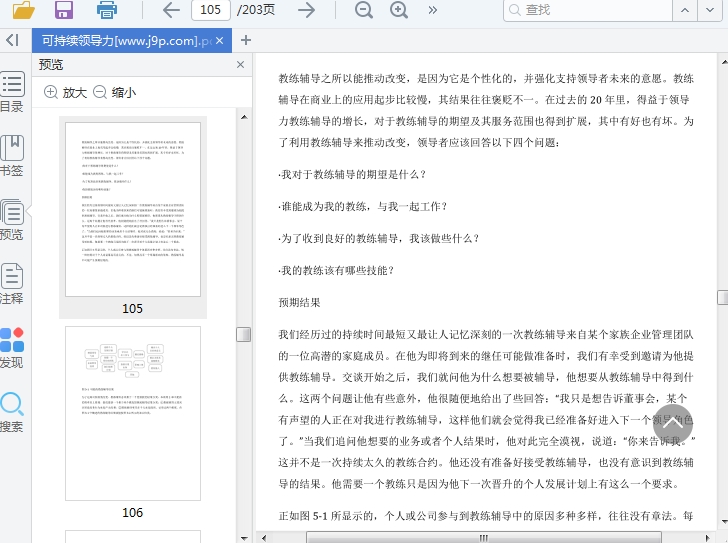Jump to top with the round up-arrow button

tap(672, 424)
